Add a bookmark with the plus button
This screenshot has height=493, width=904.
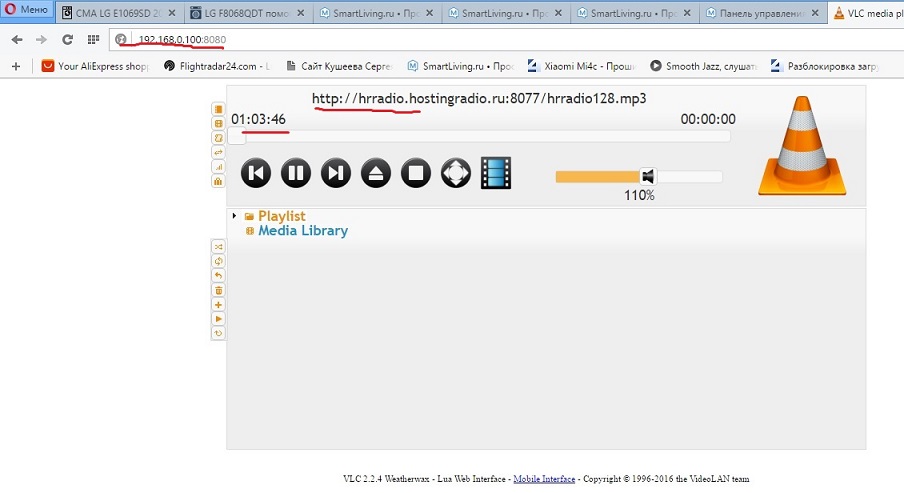pyautogui.click(x=16, y=66)
